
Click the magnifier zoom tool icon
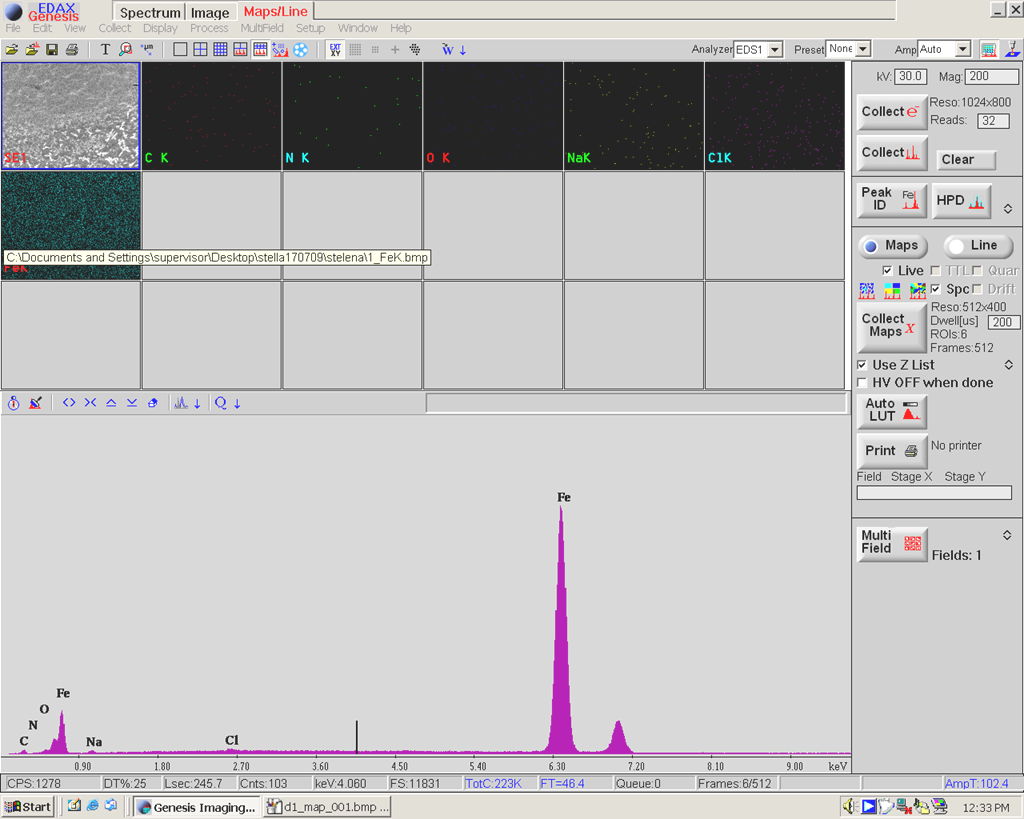click(125, 50)
